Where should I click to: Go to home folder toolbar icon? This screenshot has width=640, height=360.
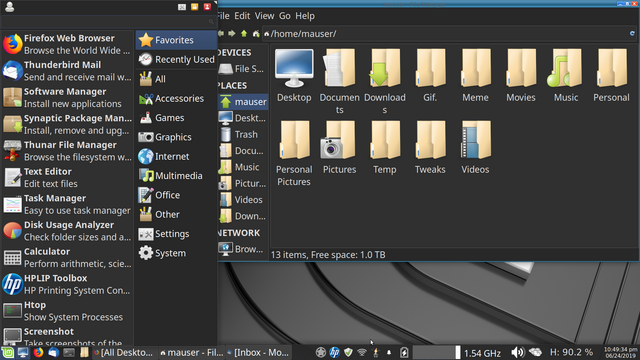point(256,33)
